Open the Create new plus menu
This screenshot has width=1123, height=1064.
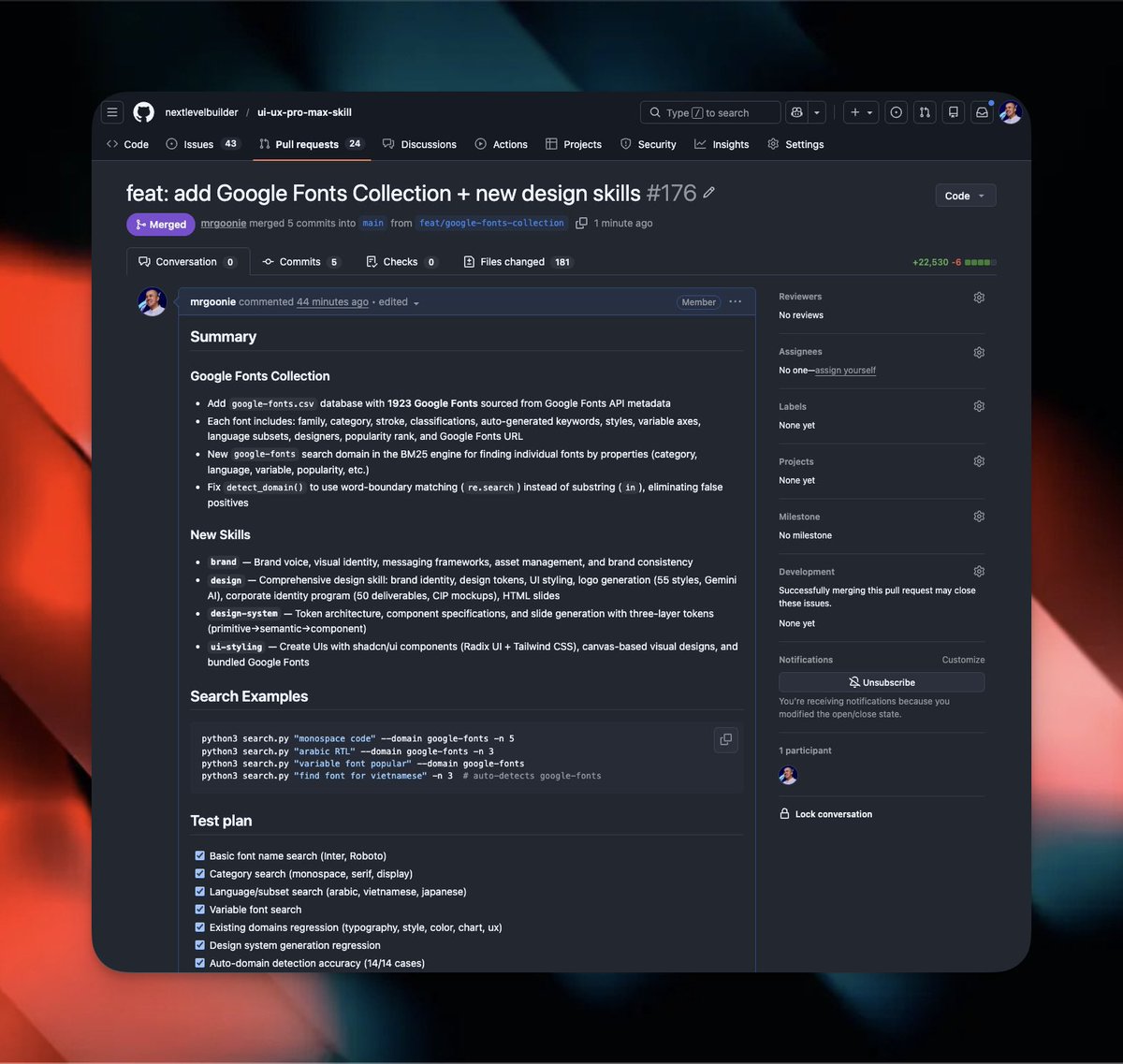pyautogui.click(x=860, y=112)
